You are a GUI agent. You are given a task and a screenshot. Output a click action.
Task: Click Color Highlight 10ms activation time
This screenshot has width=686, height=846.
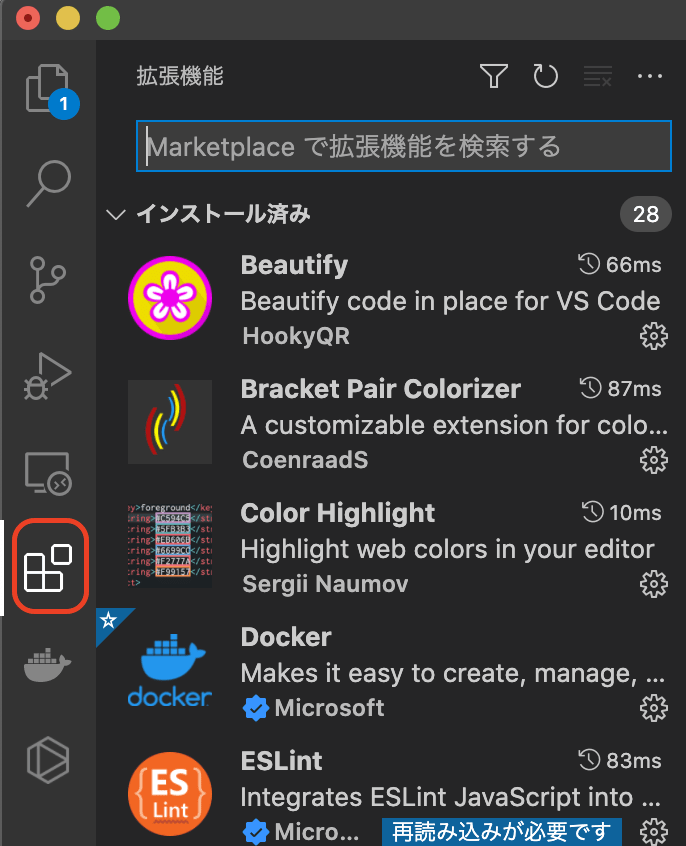(x=622, y=513)
